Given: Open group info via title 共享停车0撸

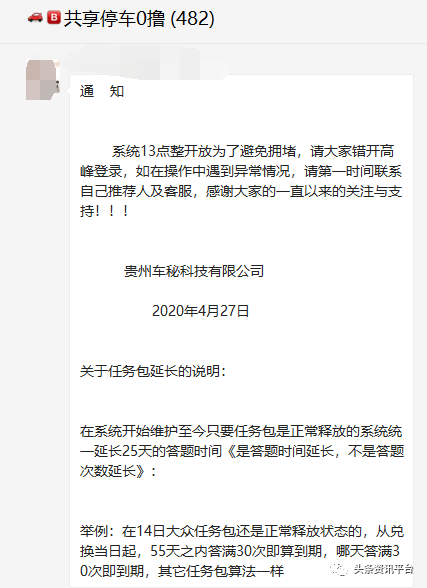Looking at the screenshot, I should pyautogui.click(x=114, y=18).
